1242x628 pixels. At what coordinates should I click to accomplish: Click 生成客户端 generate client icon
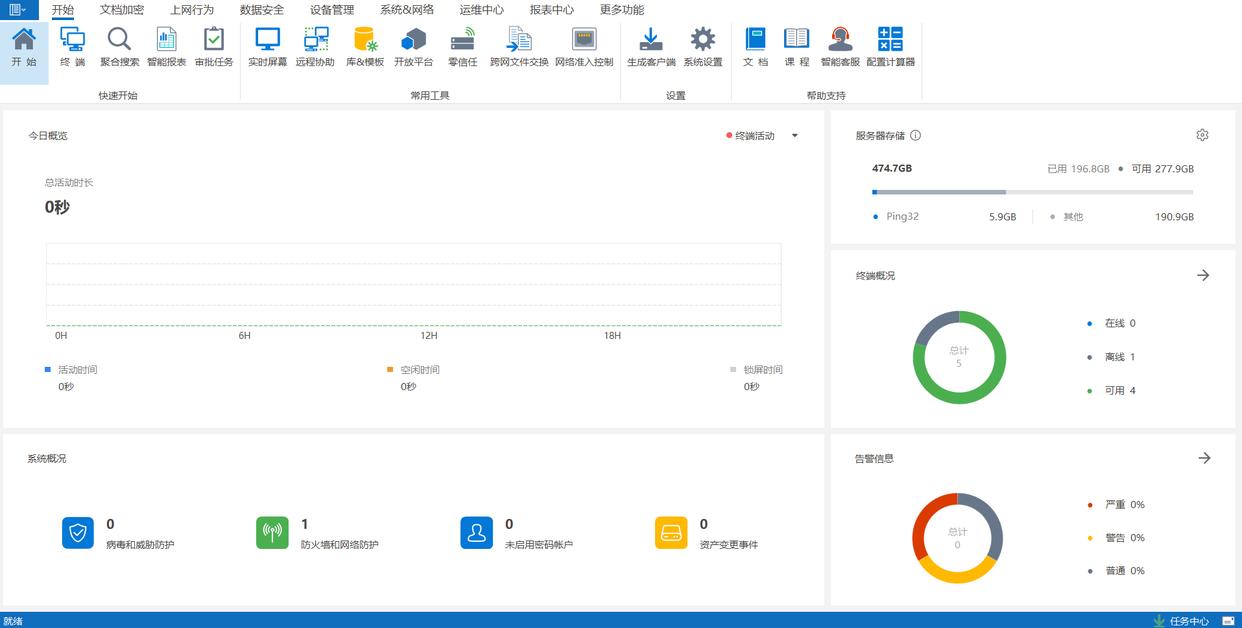point(651,47)
